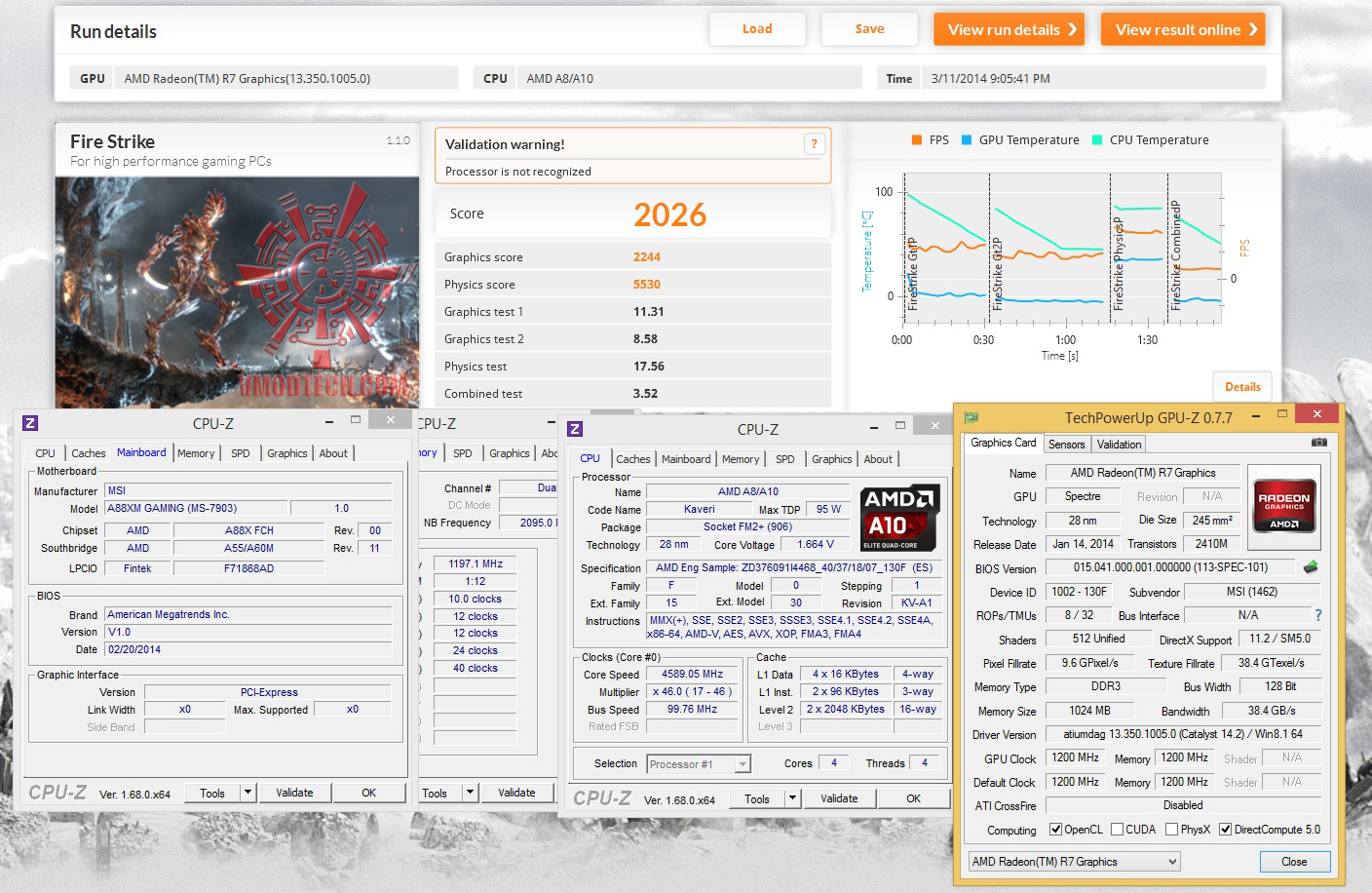
Task: Click the Core Speed value field in CPU-Z
Action: pos(693,674)
